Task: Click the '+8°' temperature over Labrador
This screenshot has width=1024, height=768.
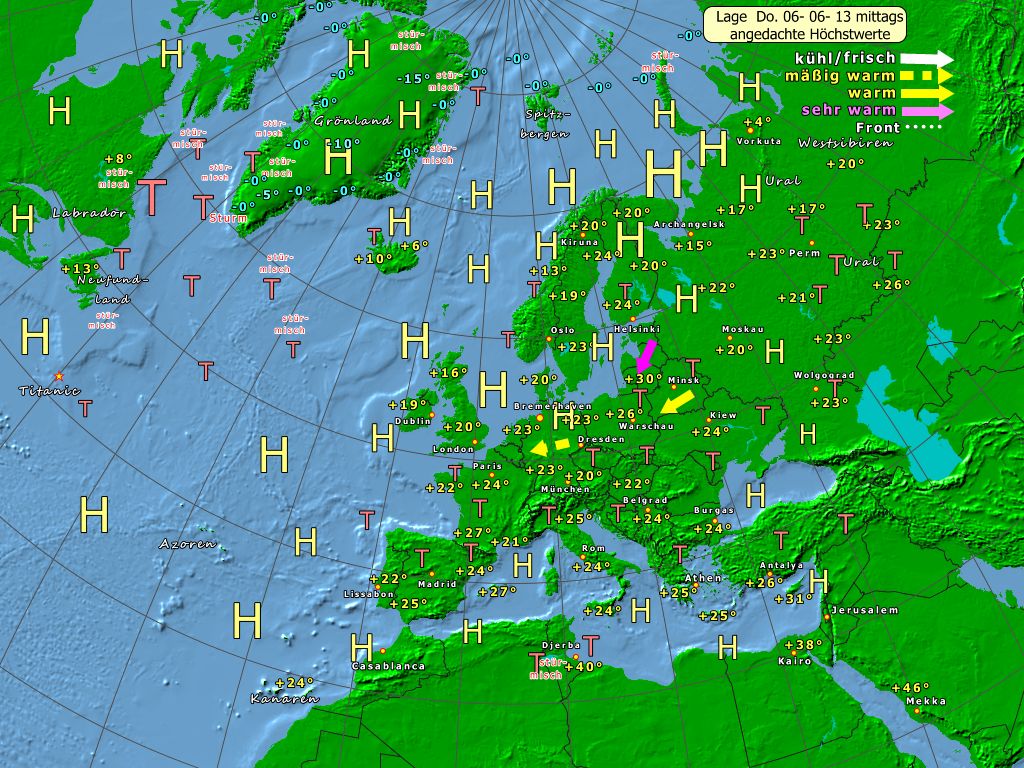Action: (x=118, y=159)
